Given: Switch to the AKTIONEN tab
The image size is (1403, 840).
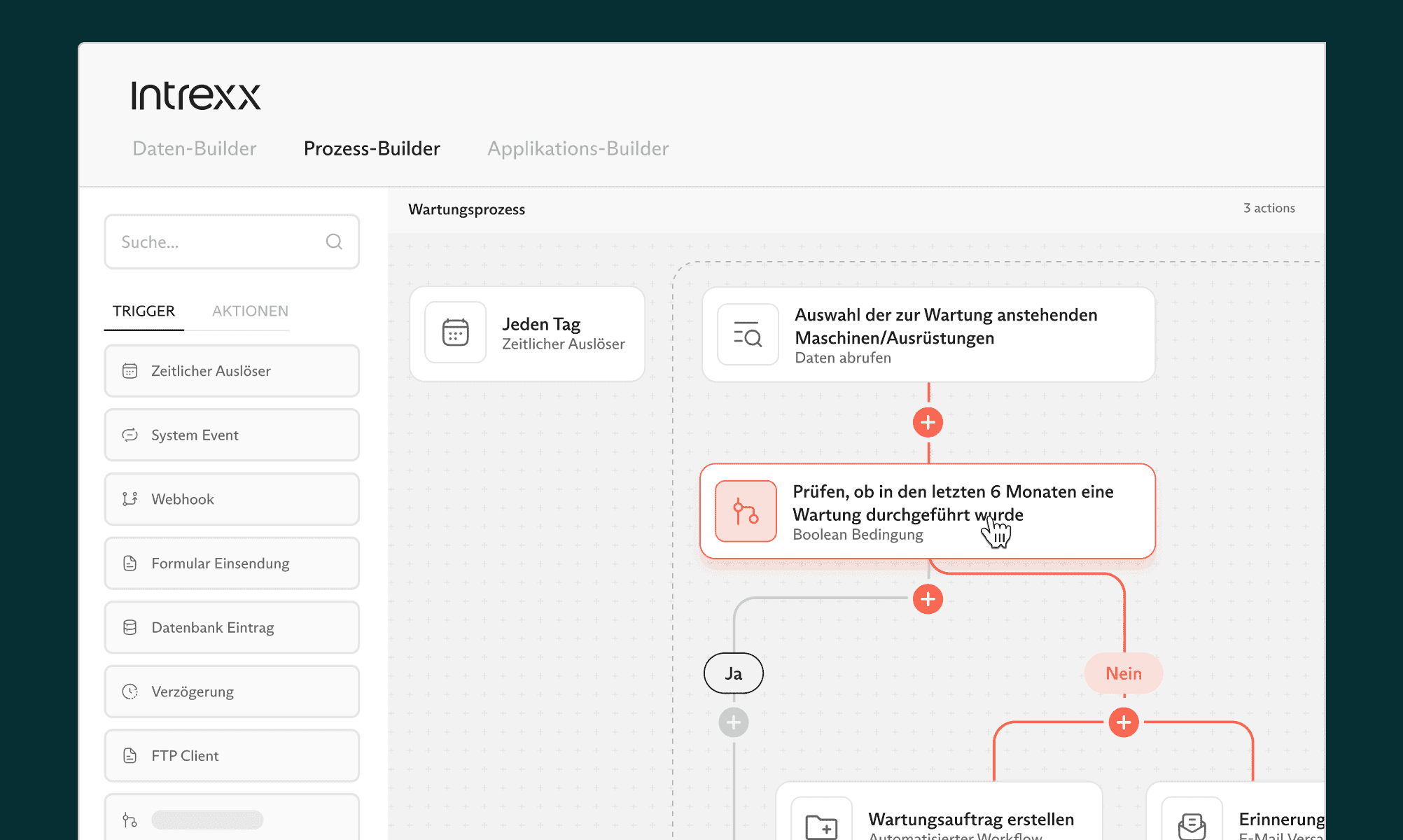Looking at the screenshot, I should pos(250,311).
